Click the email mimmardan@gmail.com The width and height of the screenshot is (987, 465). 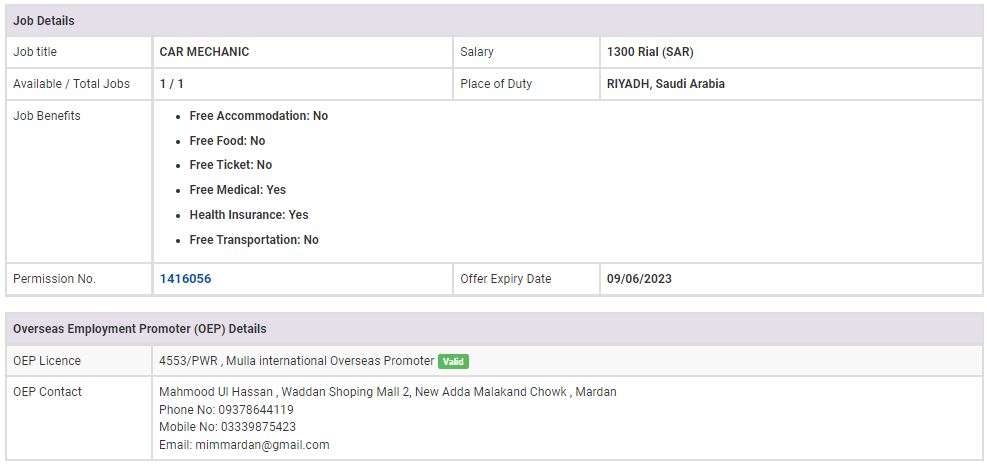point(262,445)
